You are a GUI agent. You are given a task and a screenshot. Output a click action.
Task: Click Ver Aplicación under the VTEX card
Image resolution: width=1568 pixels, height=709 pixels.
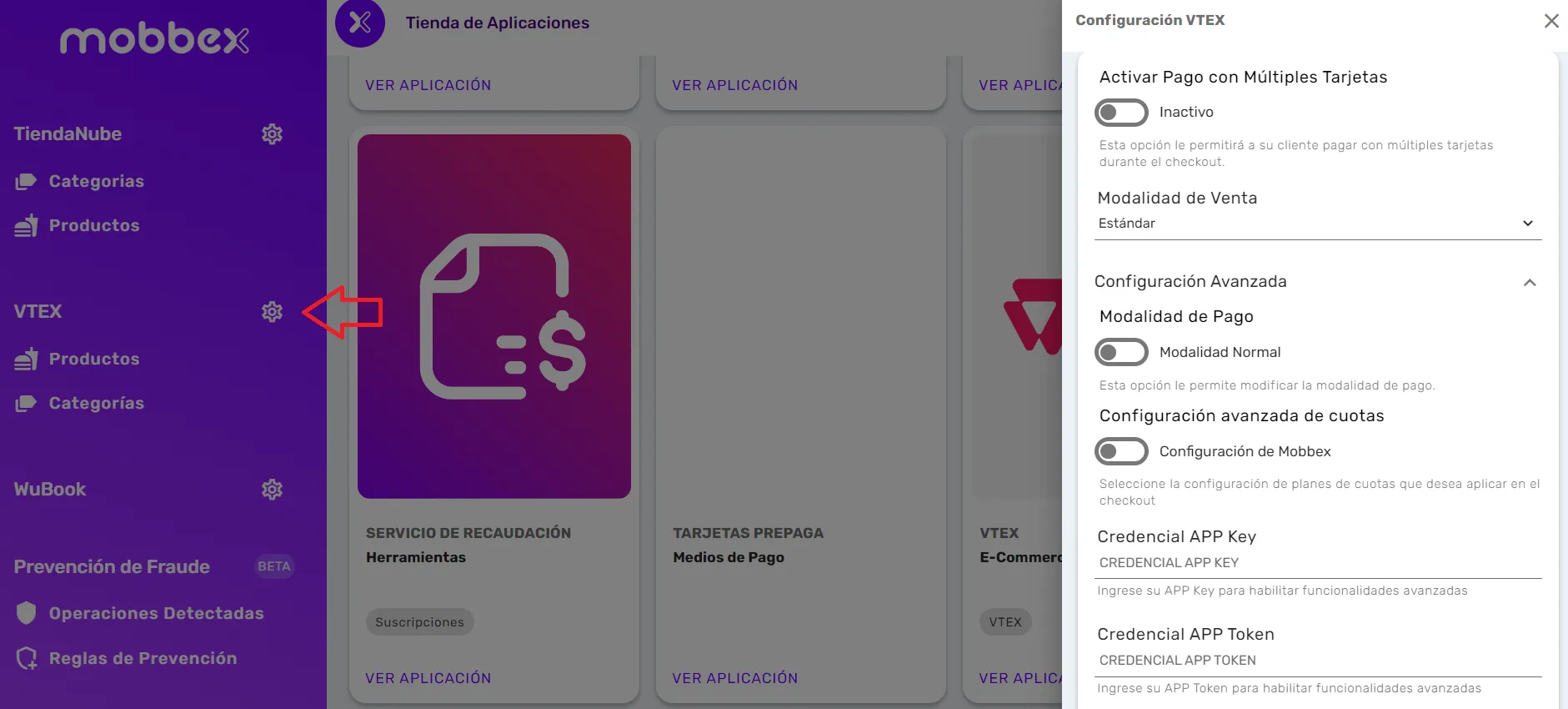point(1020,678)
